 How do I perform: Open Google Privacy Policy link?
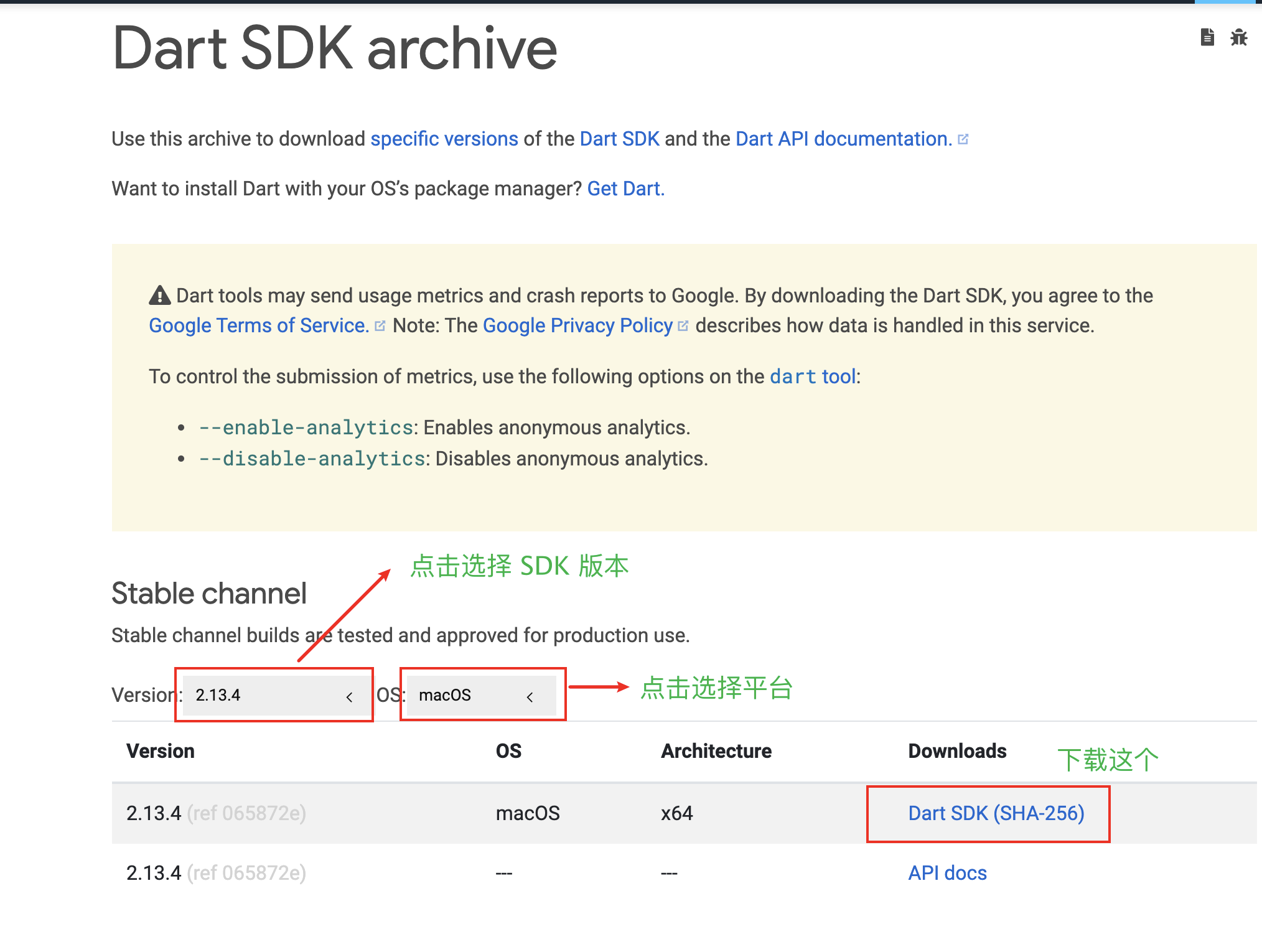pos(577,325)
